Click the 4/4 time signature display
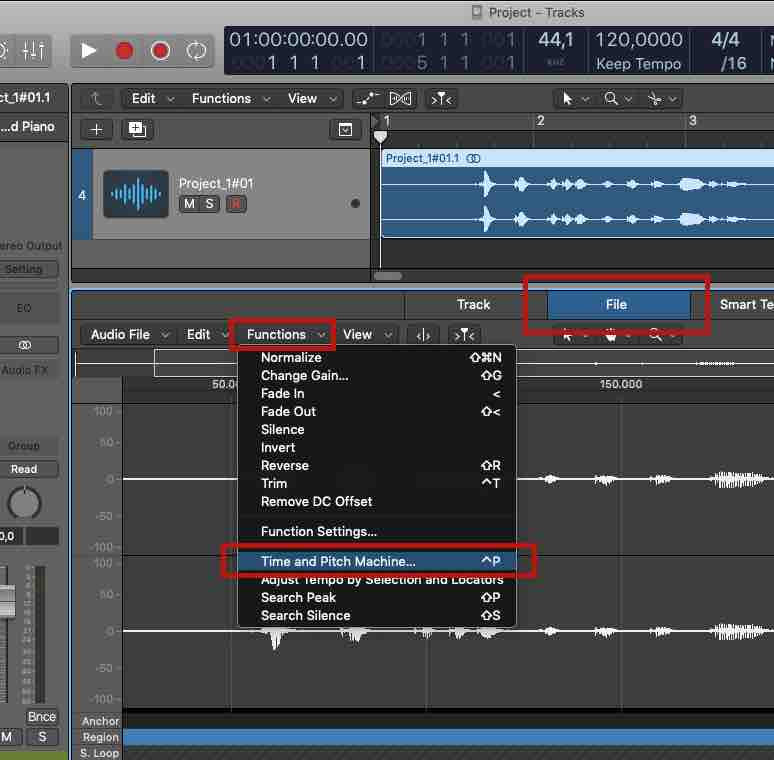The image size is (774, 760). click(x=726, y=39)
